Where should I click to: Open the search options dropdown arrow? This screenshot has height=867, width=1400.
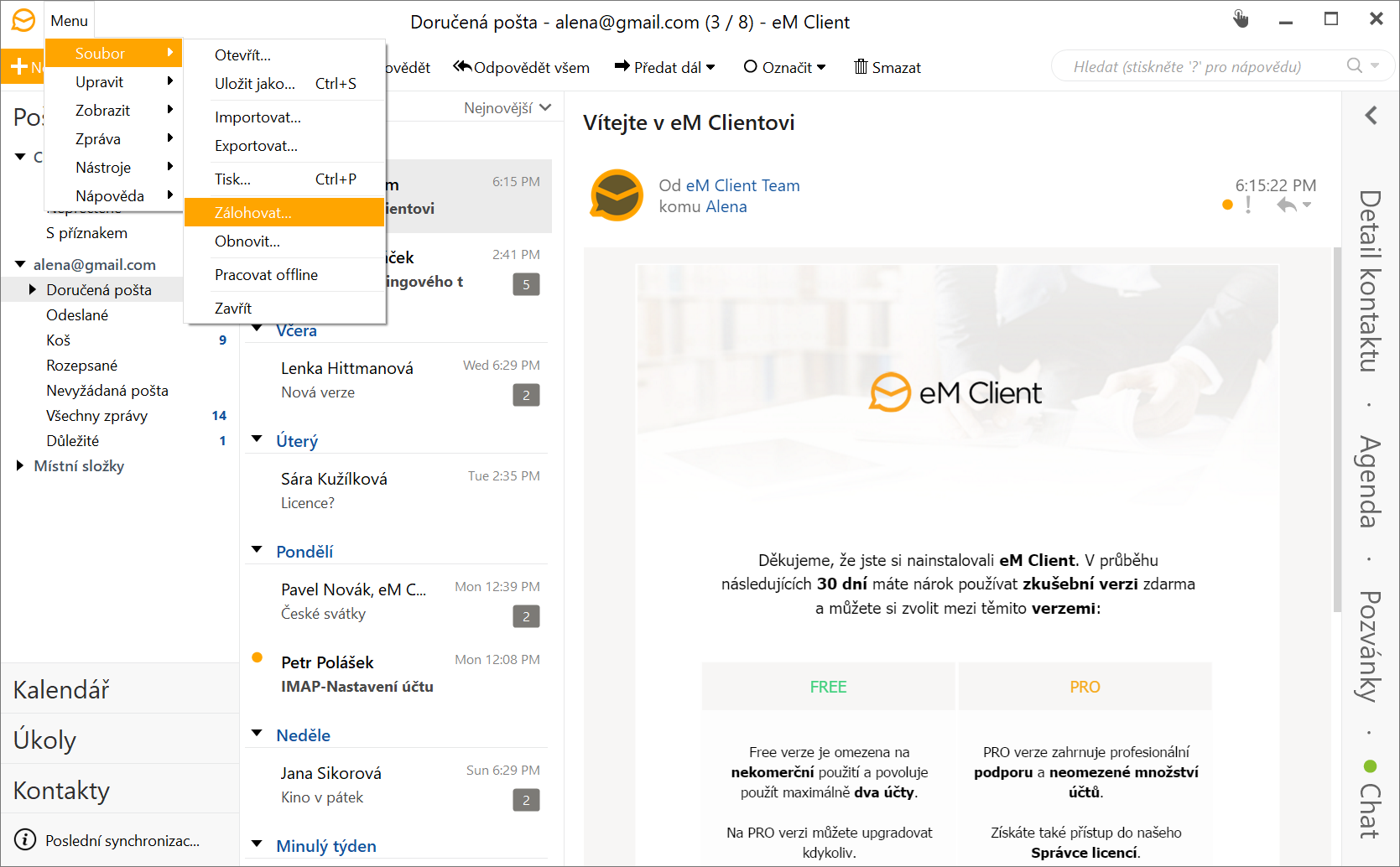pyautogui.click(x=1375, y=65)
